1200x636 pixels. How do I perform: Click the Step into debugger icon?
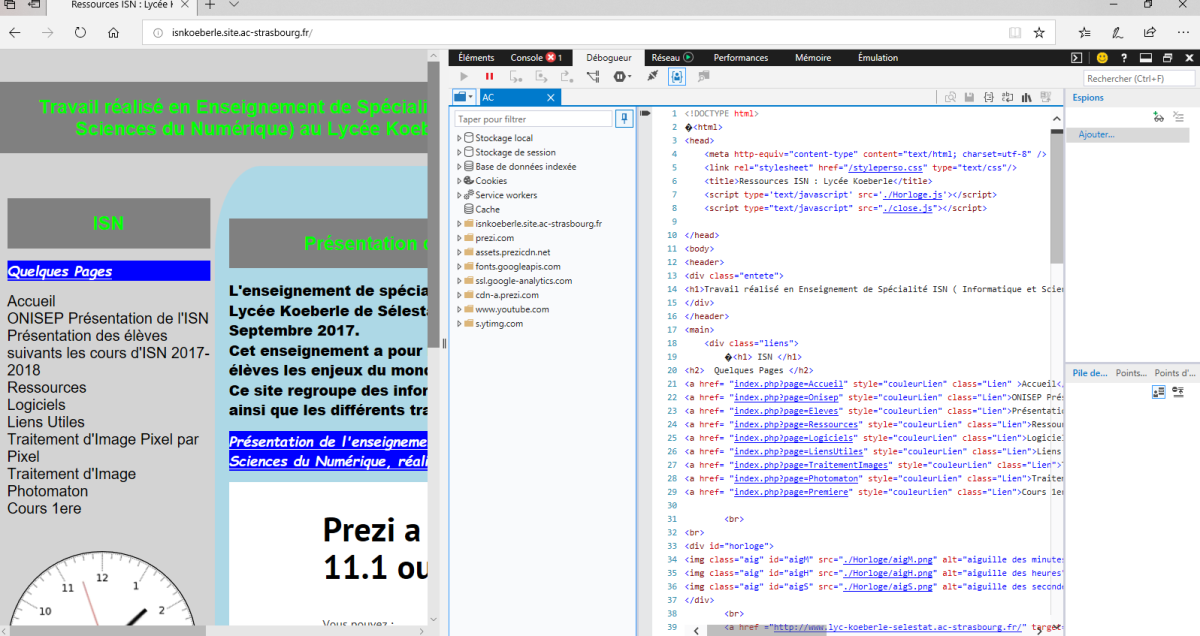pyautogui.click(x=516, y=76)
